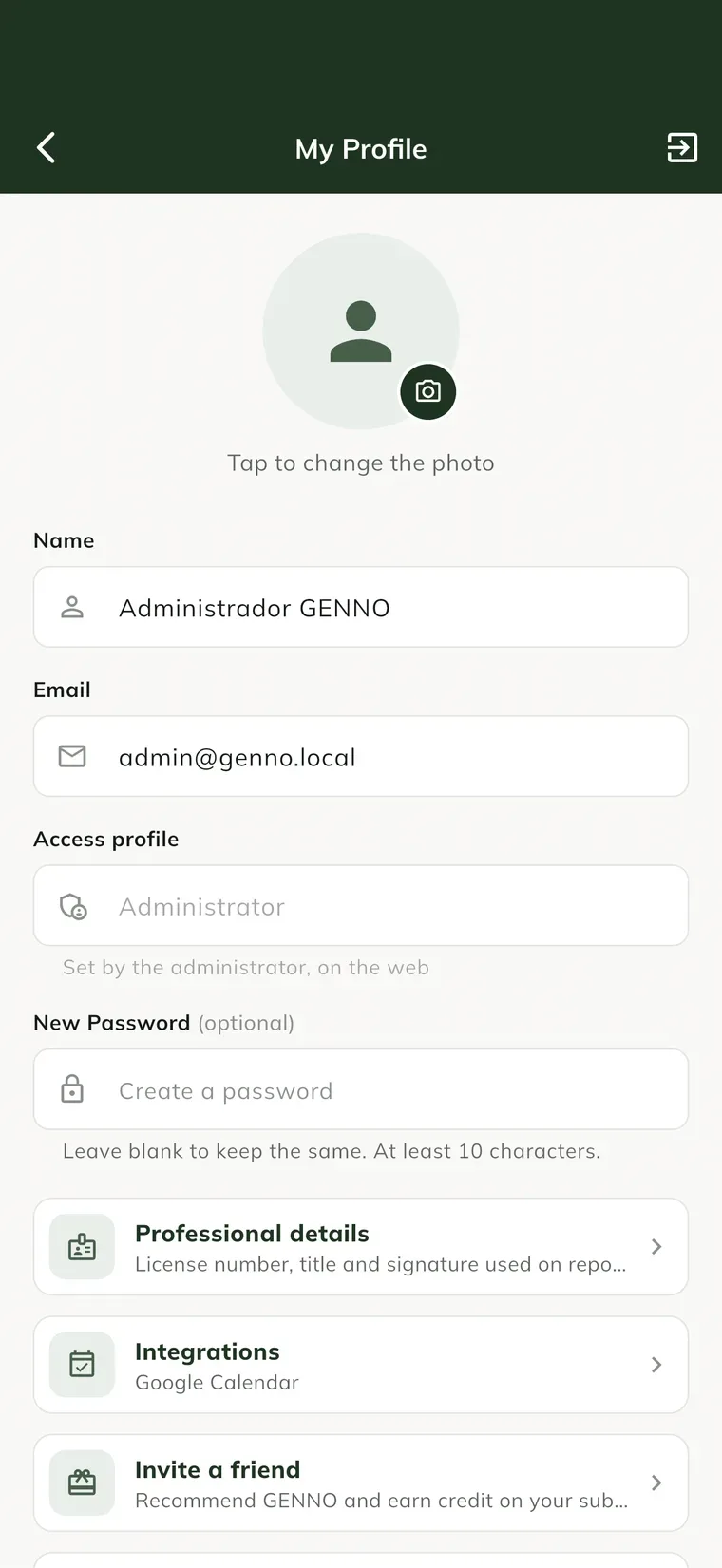The height and width of the screenshot is (1568, 722).
Task: Tap the camera icon on avatar
Action: [428, 391]
